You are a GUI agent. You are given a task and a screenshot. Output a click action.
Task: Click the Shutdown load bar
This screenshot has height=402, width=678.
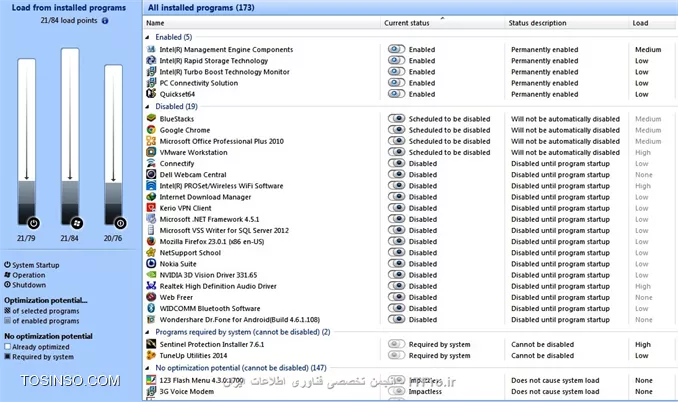click(x=113, y=145)
